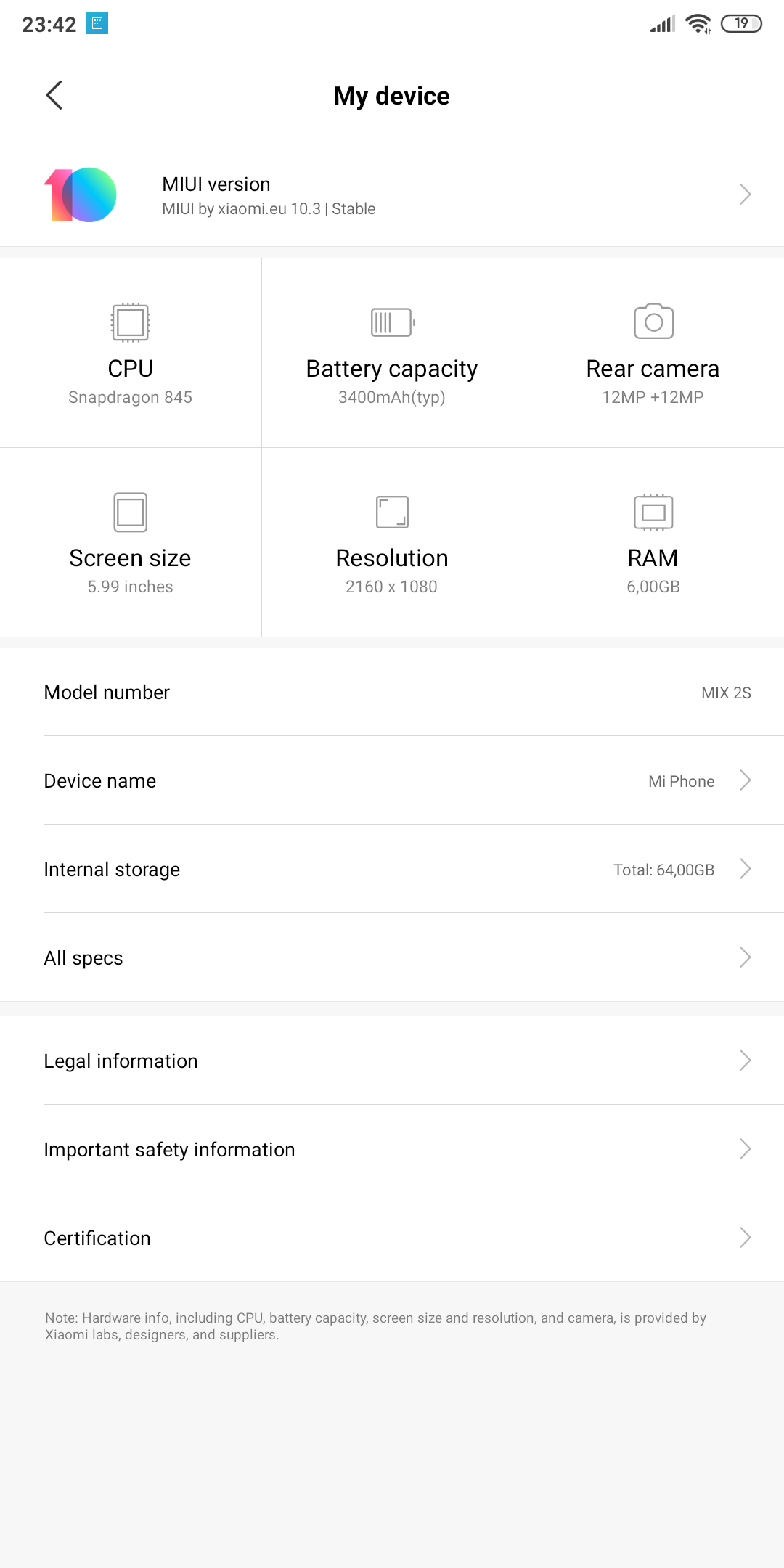Screen dimensions: 784x1568
Task: Tap the Wi-Fi status icon
Action: coord(698,24)
